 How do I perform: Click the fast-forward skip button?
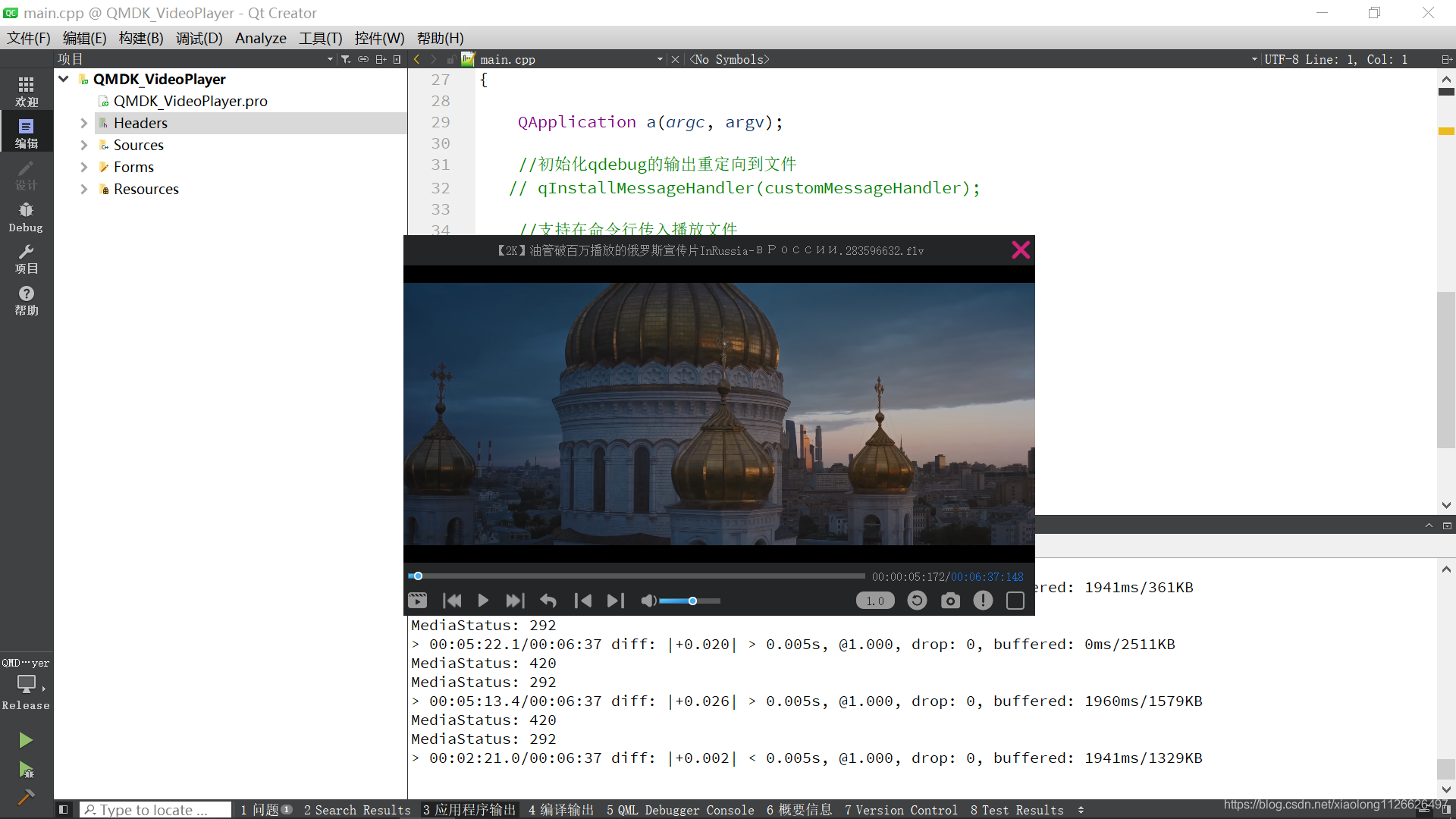(x=515, y=601)
